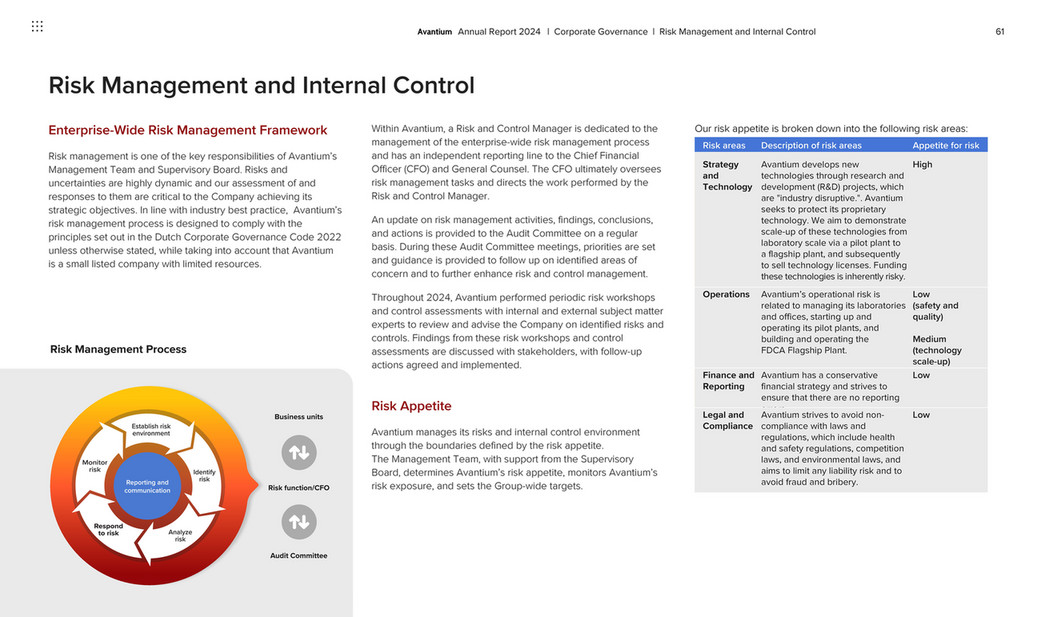Select the Strategy and Technology row label
1037x617 pixels.
727,175
